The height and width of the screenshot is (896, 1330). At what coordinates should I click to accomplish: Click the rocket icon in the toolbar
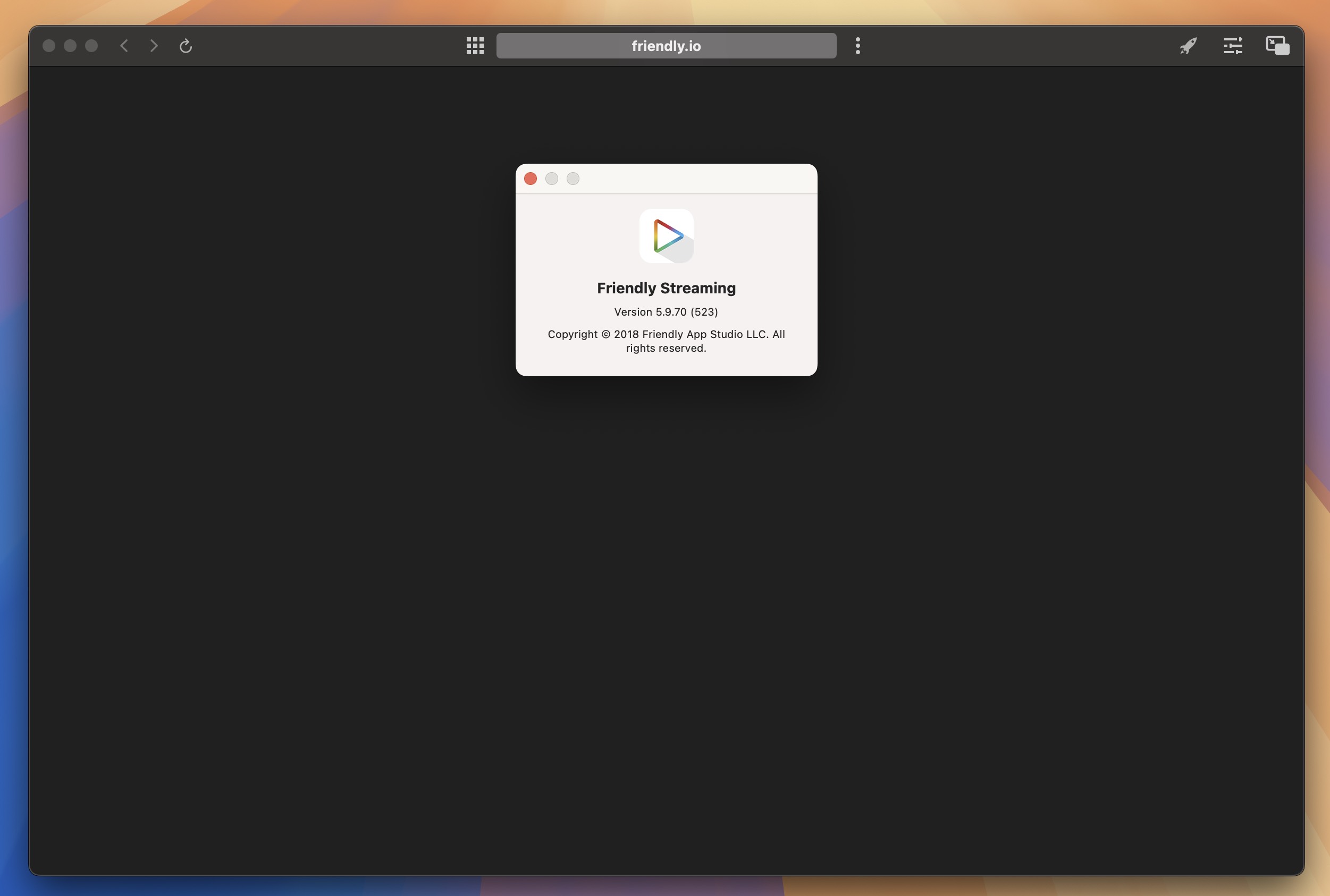pyautogui.click(x=1188, y=46)
